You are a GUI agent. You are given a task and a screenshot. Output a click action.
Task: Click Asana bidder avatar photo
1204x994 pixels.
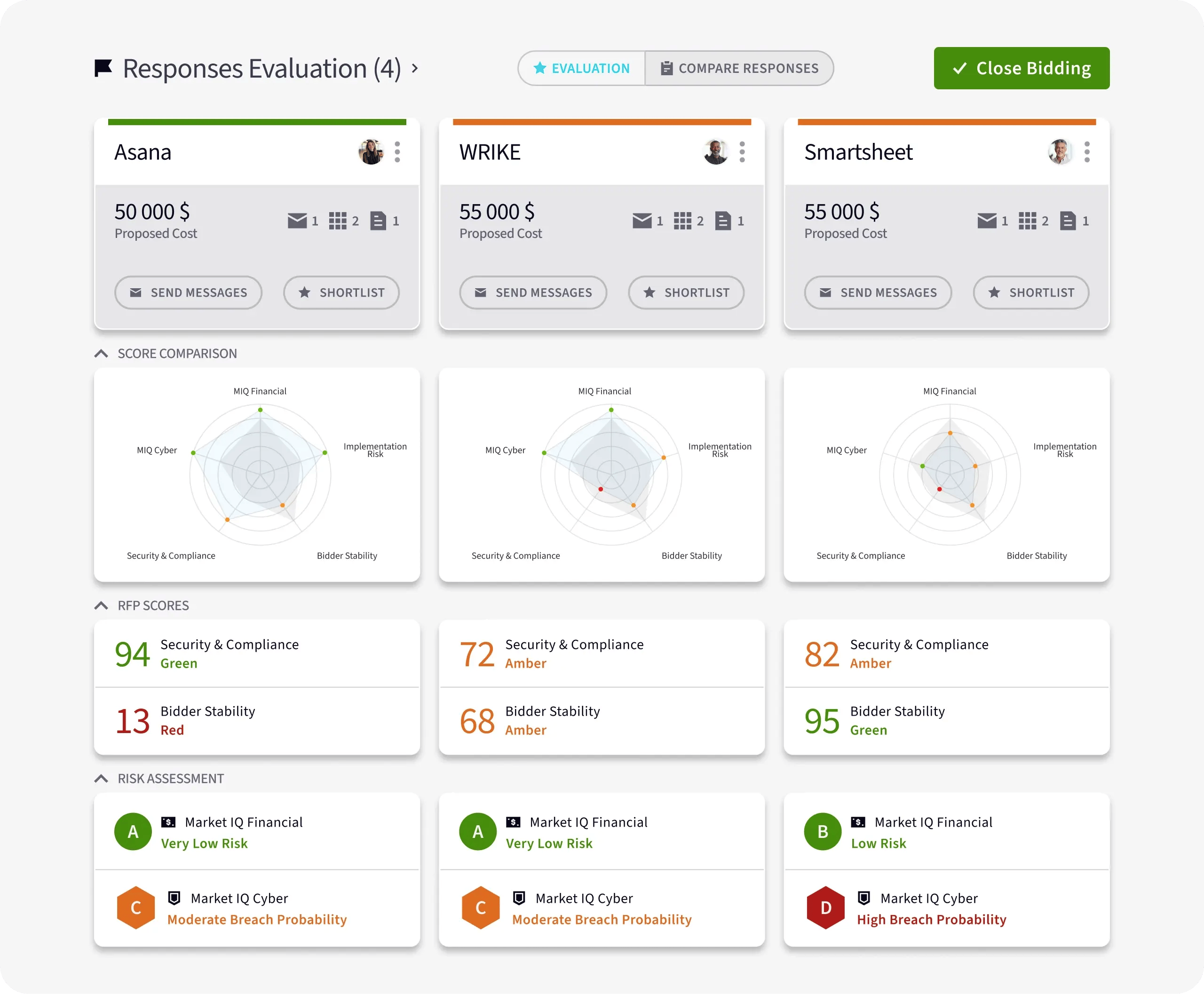(371, 152)
